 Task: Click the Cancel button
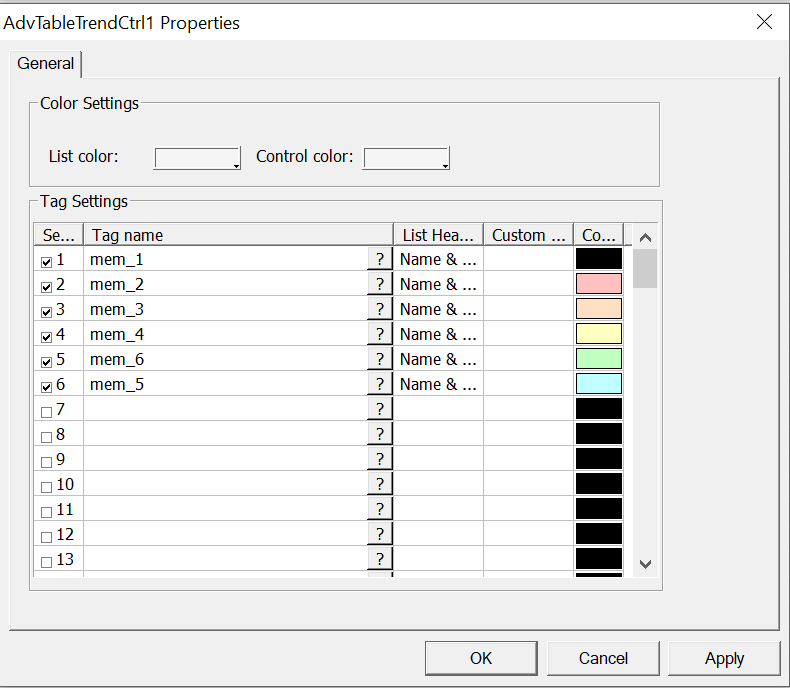tap(603, 658)
